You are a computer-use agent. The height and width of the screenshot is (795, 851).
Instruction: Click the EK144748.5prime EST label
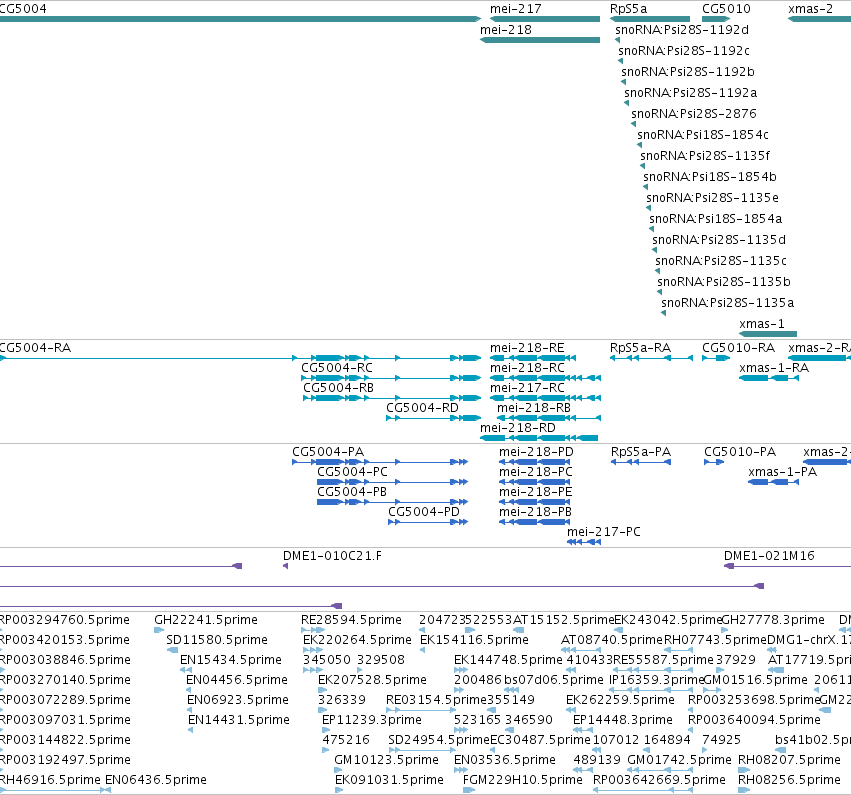point(508,660)
